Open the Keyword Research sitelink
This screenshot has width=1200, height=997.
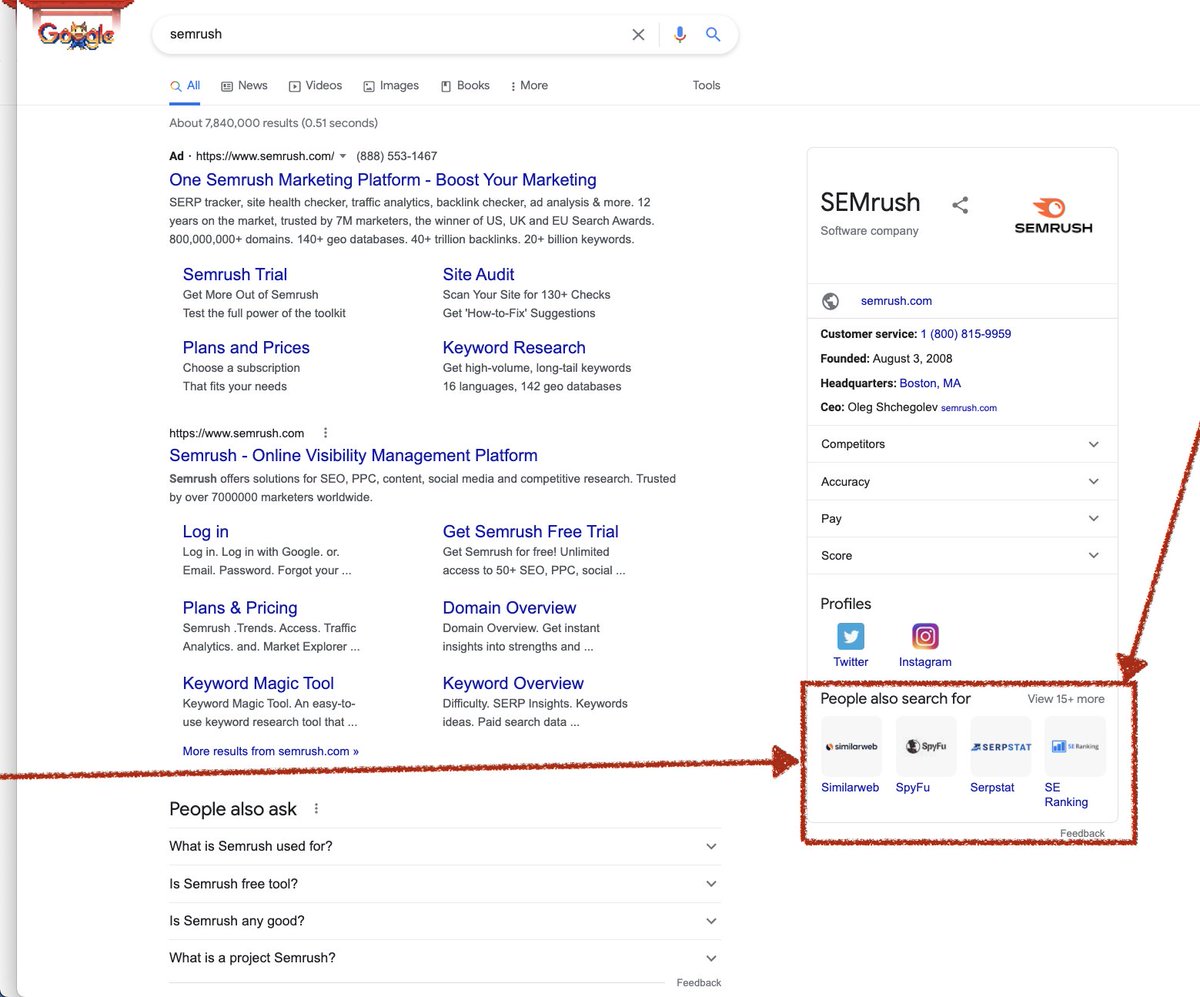click(514, 347)
